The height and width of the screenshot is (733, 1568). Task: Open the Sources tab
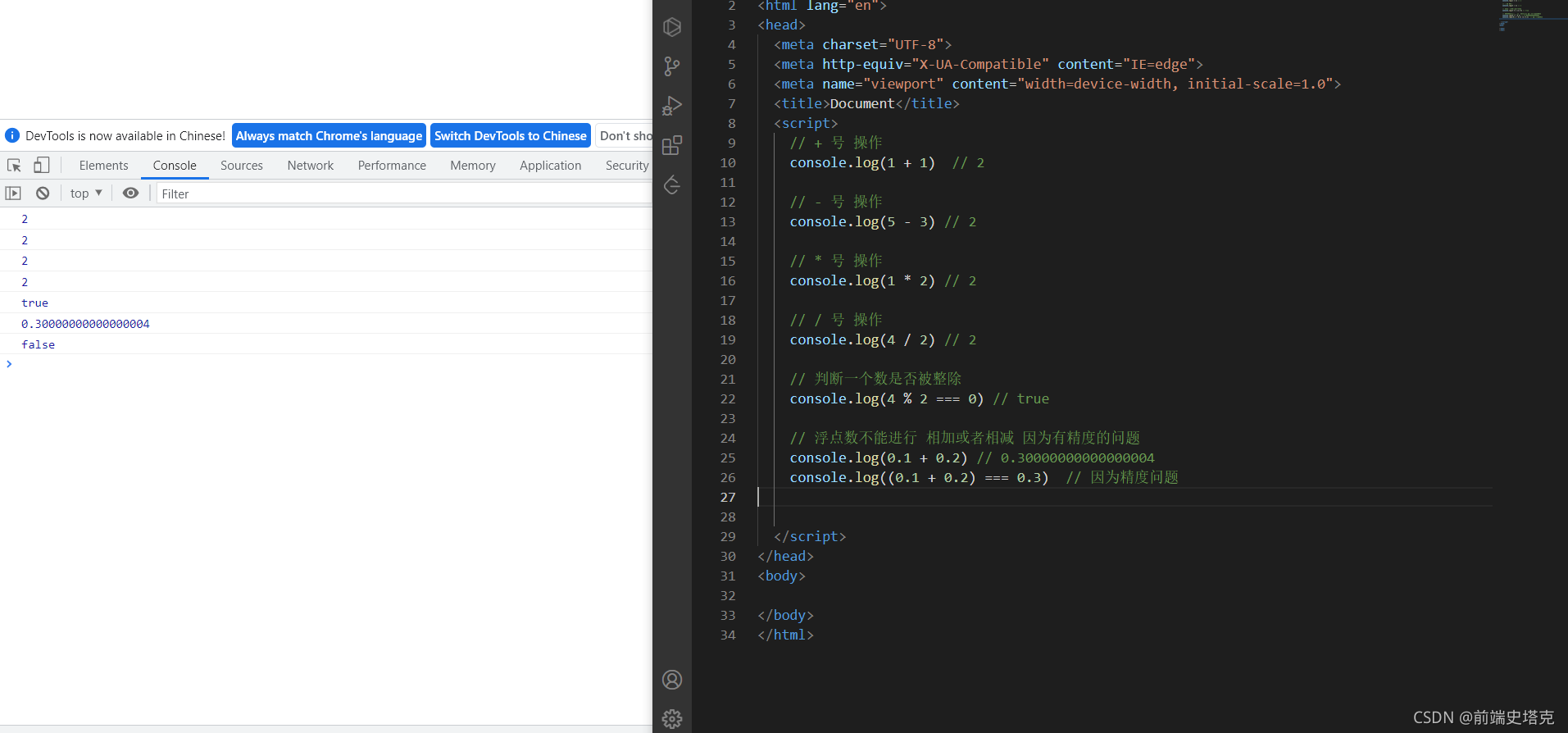coord(242,166)
